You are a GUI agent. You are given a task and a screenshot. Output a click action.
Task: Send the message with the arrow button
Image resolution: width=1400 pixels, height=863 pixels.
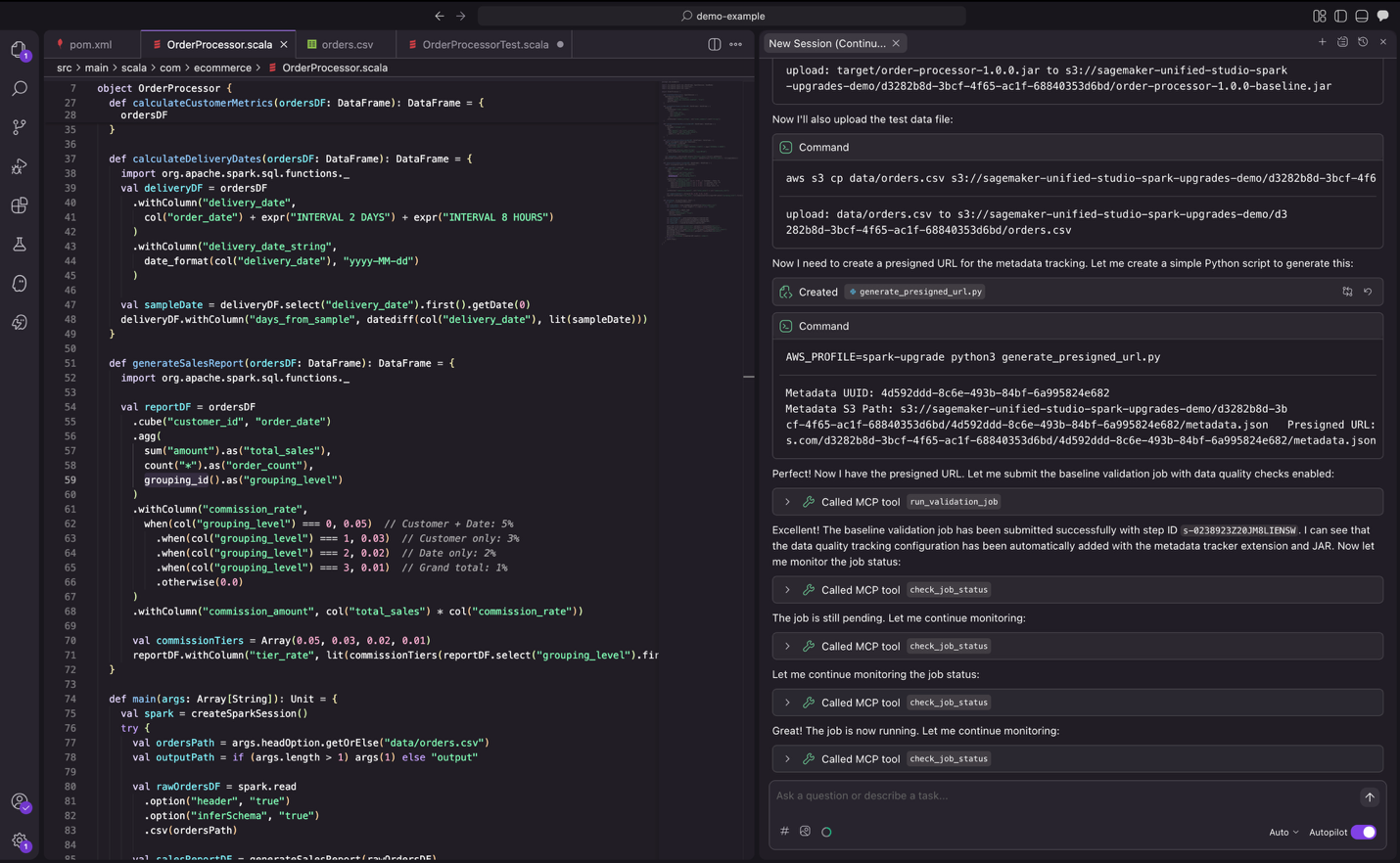point(1370,796)
